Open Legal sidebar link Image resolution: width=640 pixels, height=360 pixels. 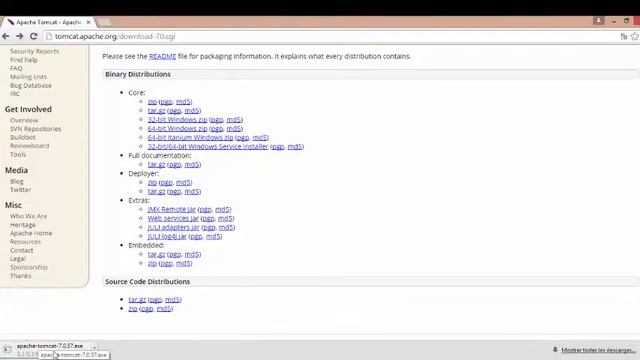click(18, 258)
